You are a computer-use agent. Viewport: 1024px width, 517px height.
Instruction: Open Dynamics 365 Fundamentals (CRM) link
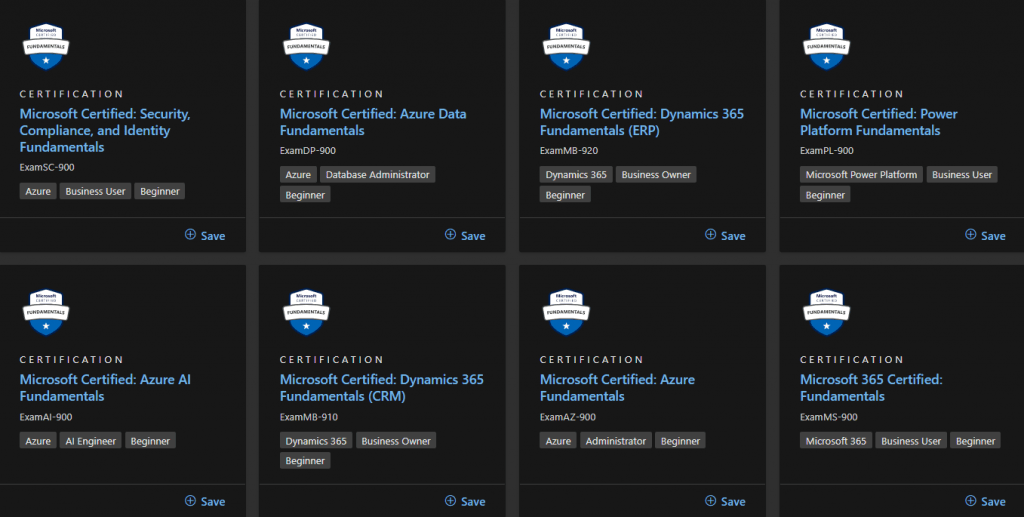tap(381, 388)
